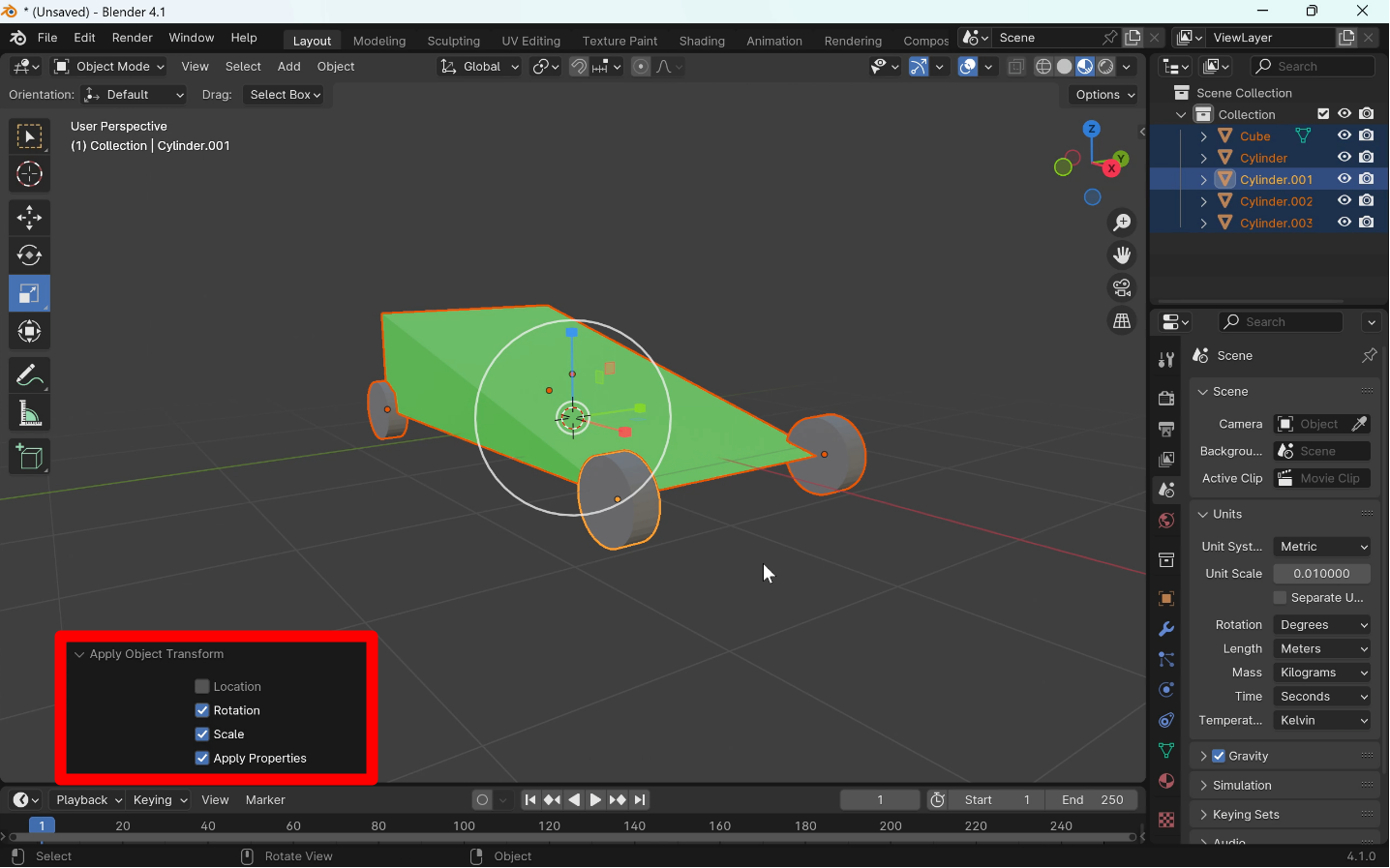Open the Texture properties checker tab
Image resolution: width=1390 pixels, height=868 pixels.
[x=1166, y=820]
